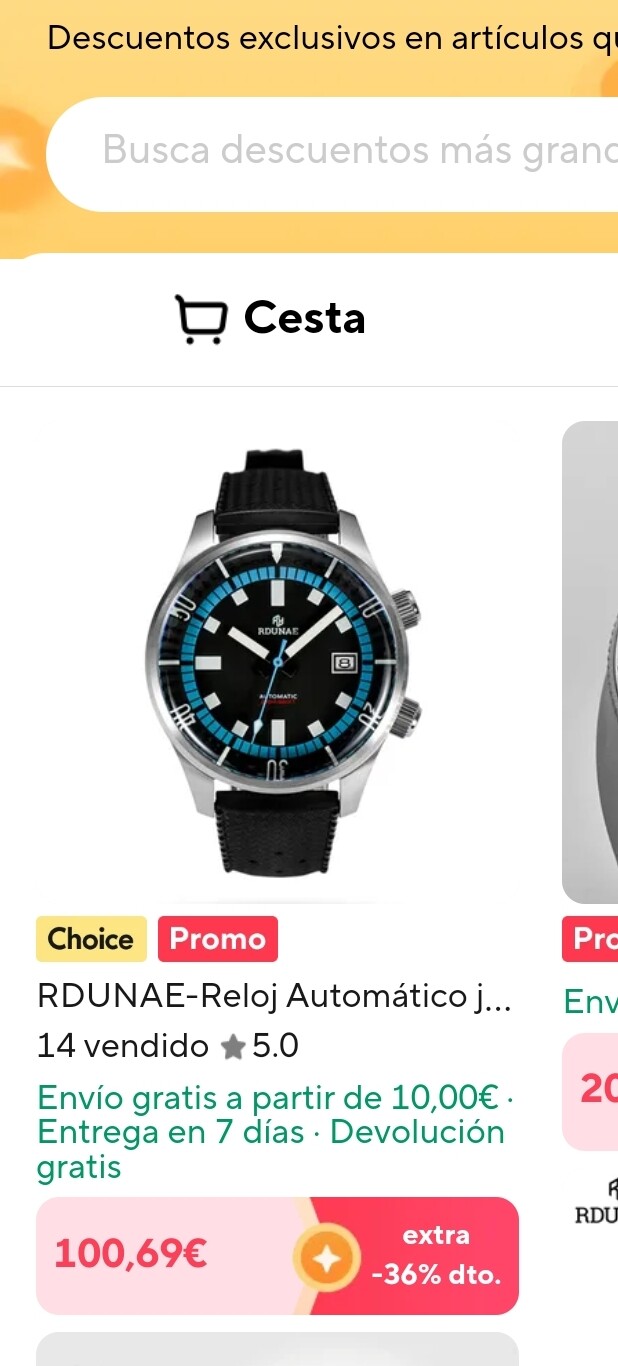Click the star rating icon
Viewport: 618px width, 1366px height.
tap(233, 1047)
